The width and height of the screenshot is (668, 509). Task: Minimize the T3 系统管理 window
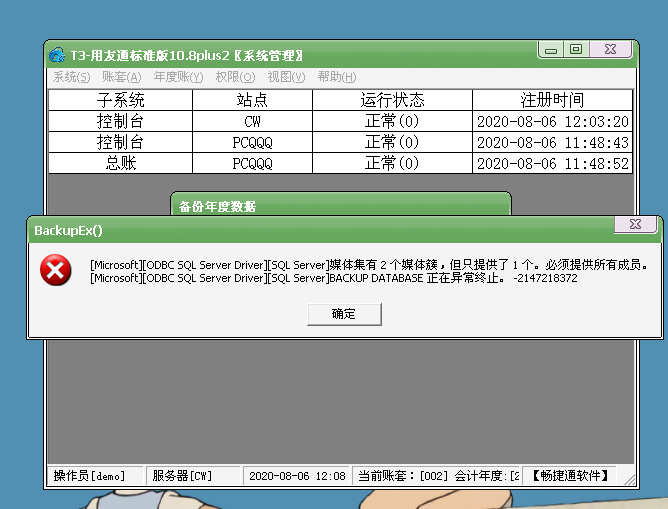[551, 50]
